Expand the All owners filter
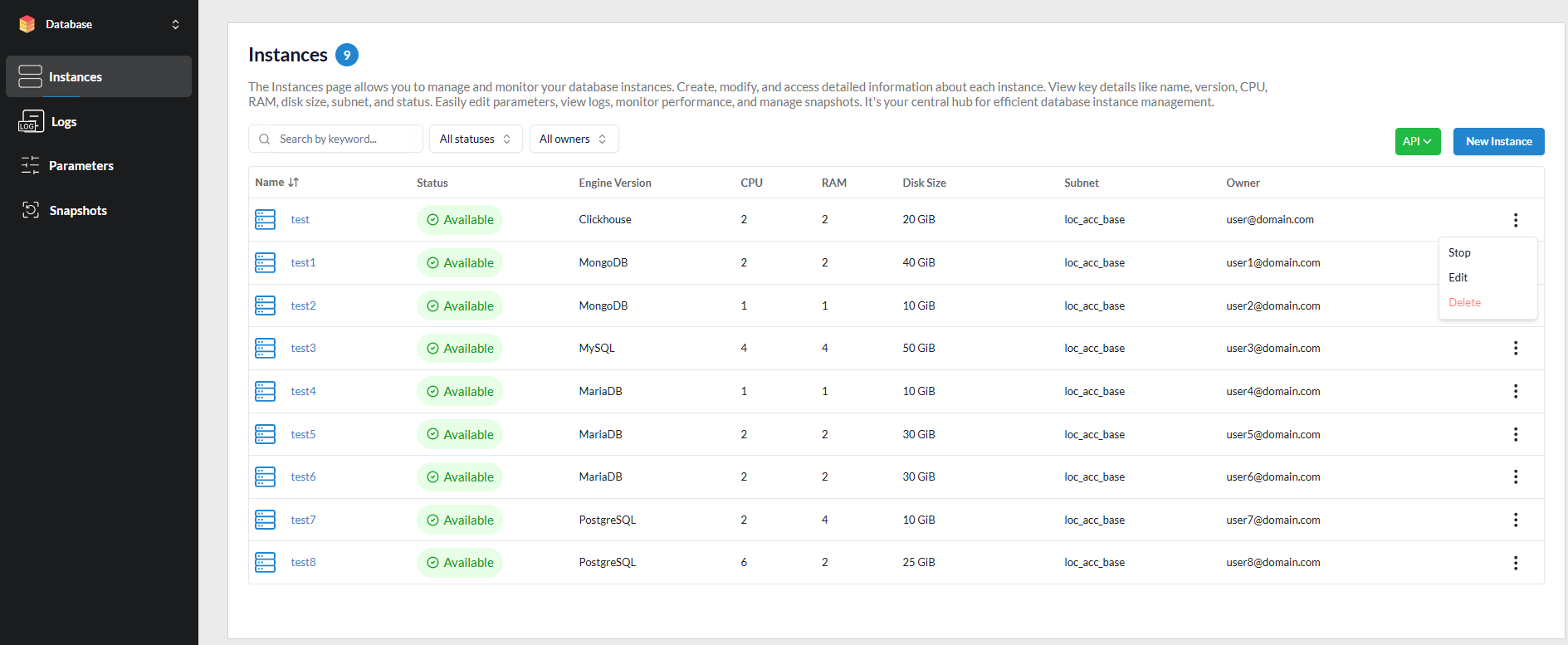This screenshot has width=1568, height=645. (574, 139)
